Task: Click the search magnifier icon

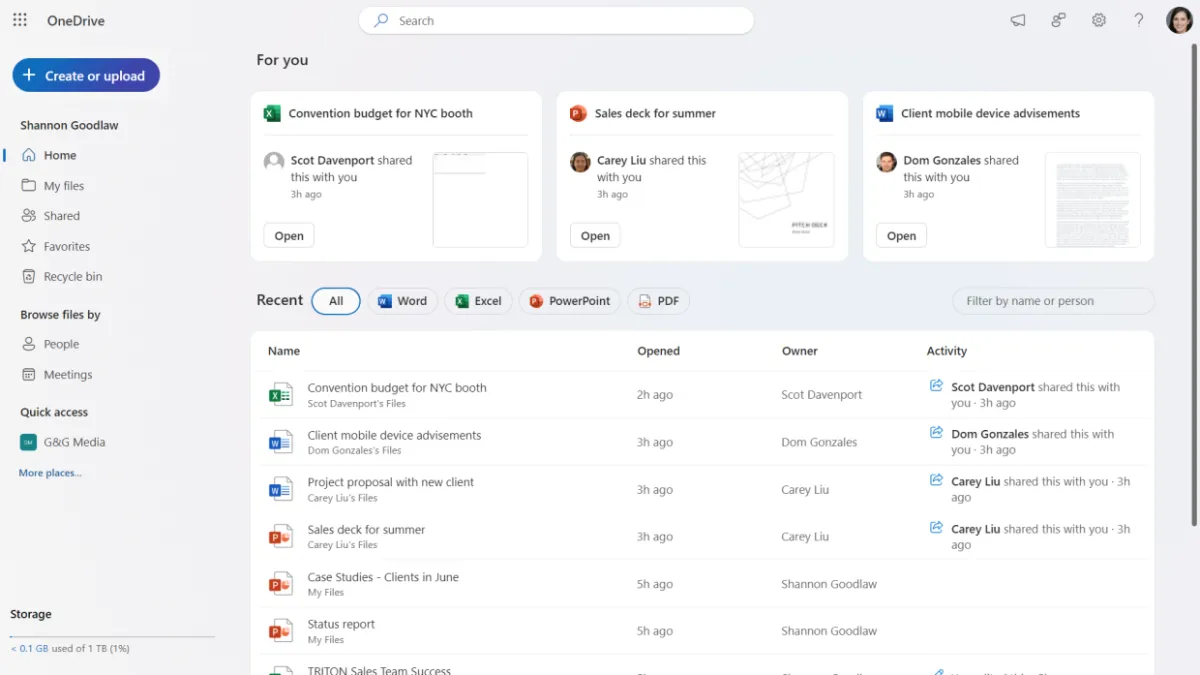Action: [381, 20]
